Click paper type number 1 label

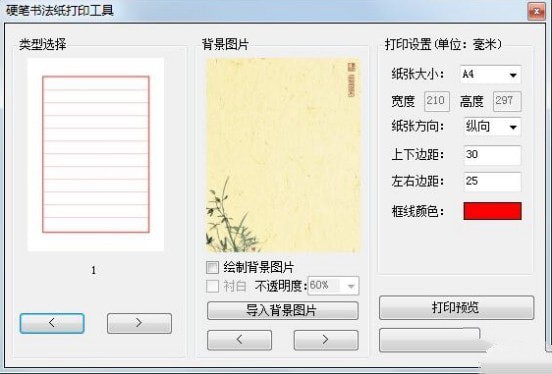(94, 270)
